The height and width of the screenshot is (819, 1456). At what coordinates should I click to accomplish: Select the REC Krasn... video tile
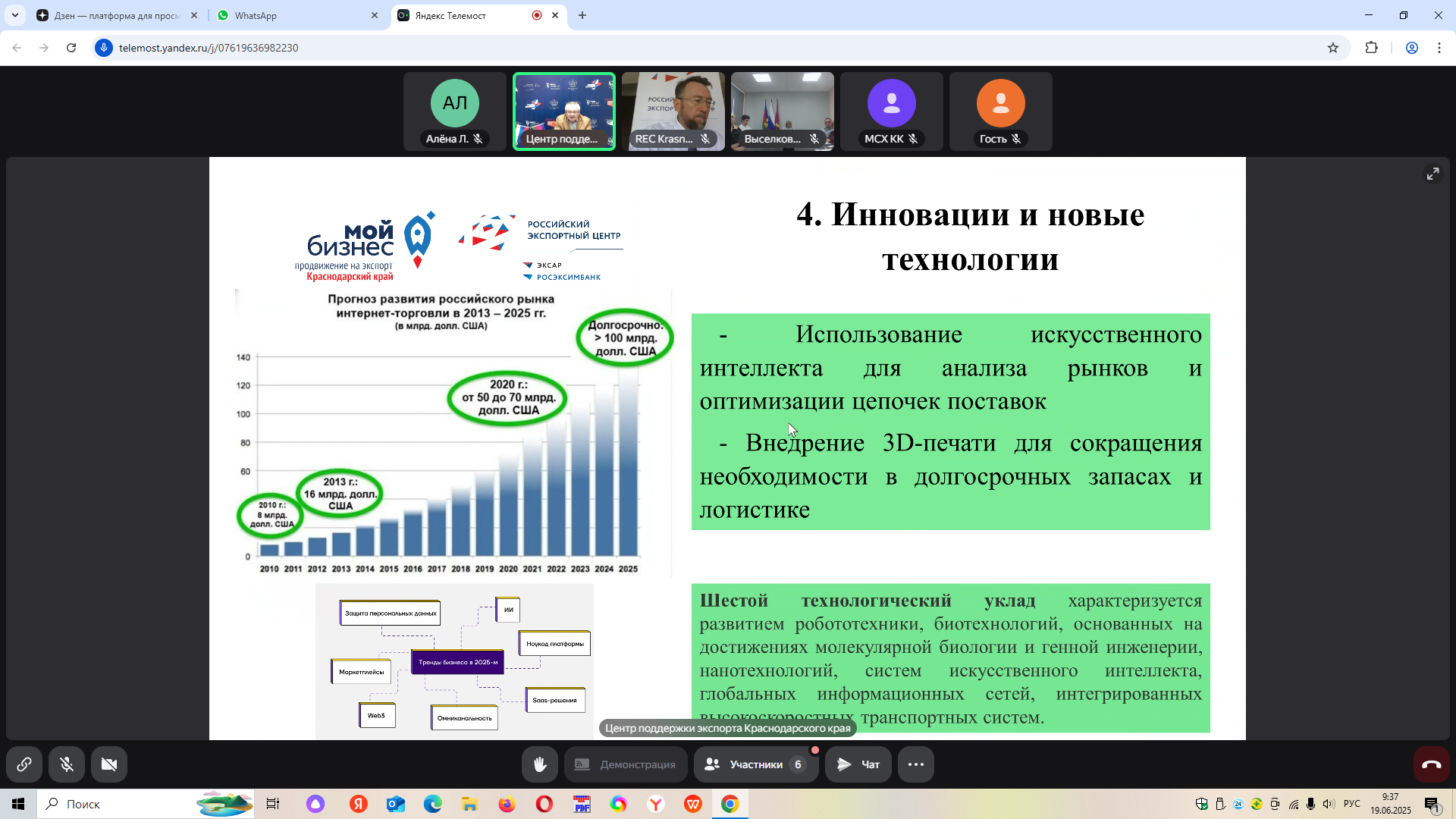pyautogui.click(x=673, y=111)
